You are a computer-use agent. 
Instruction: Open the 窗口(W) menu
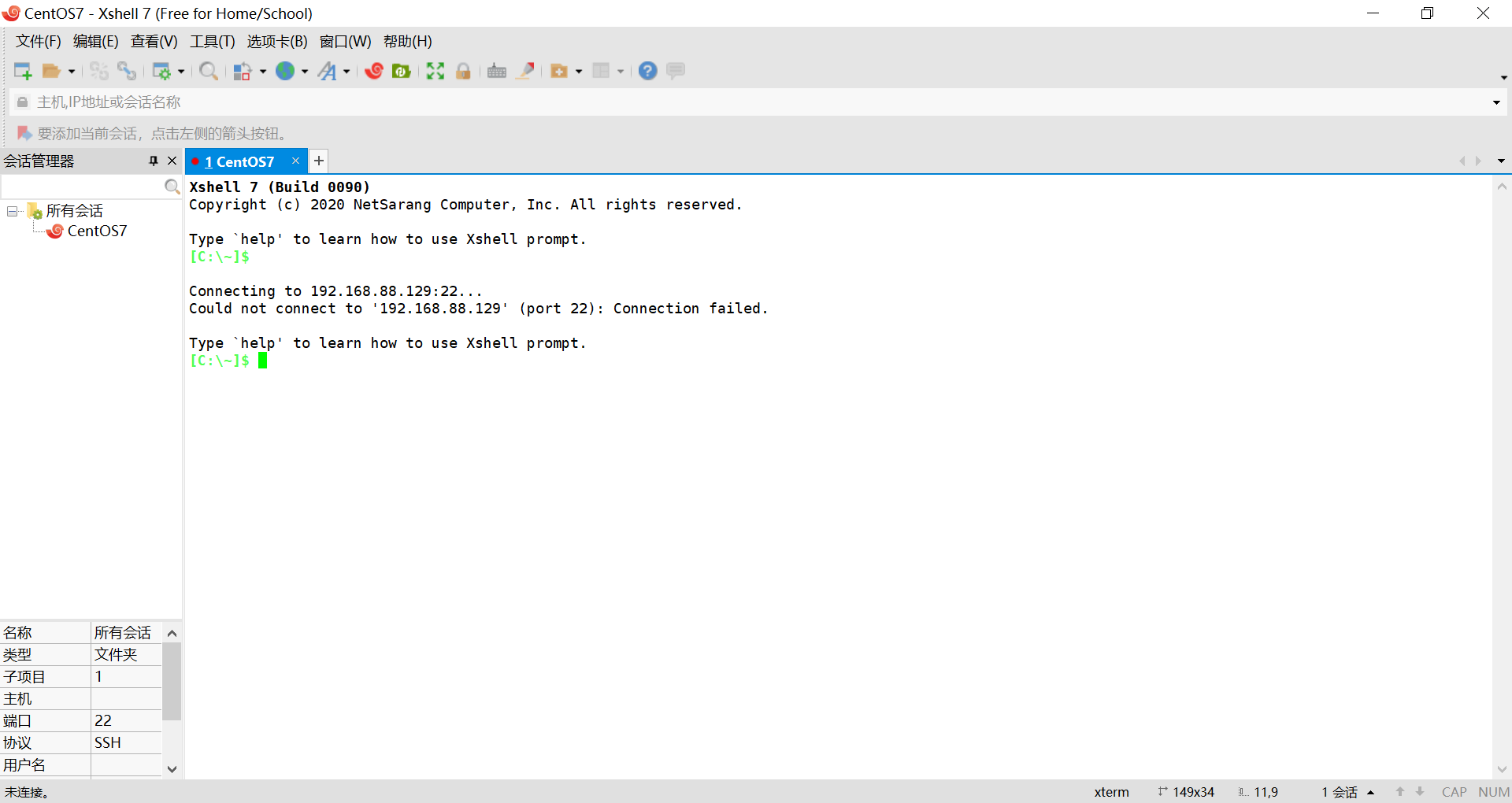pyautogui.click(x=346, y=42)
